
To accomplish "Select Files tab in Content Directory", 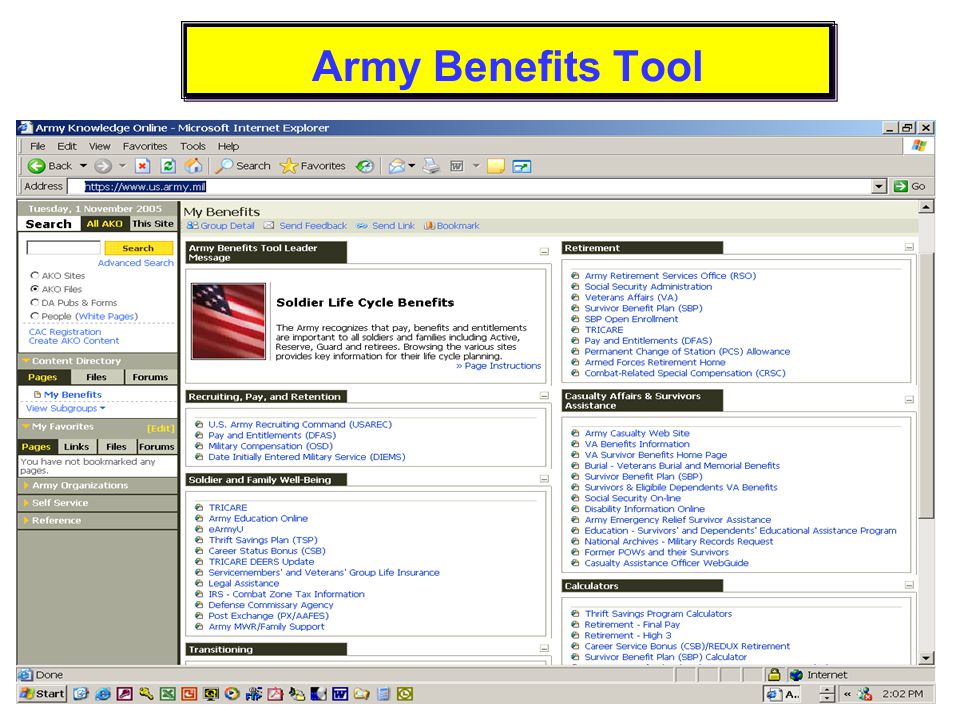I will pos(97,377).
